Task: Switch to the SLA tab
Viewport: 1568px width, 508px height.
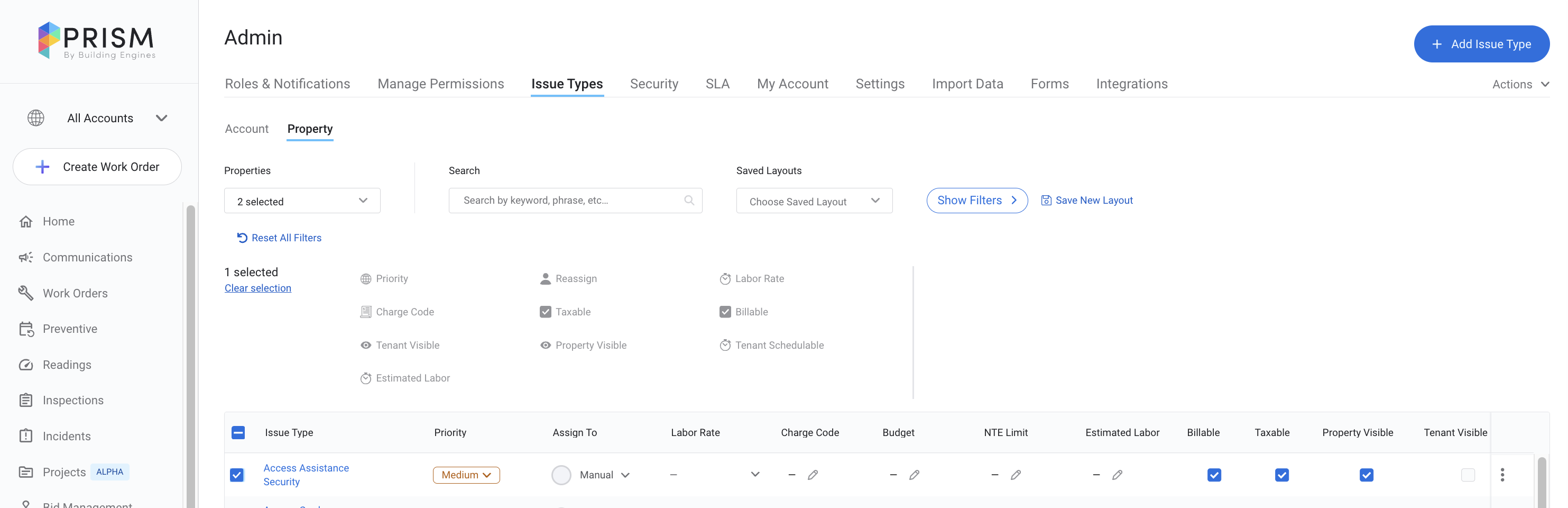Action: pyautogui.click(x=717, y=84)
